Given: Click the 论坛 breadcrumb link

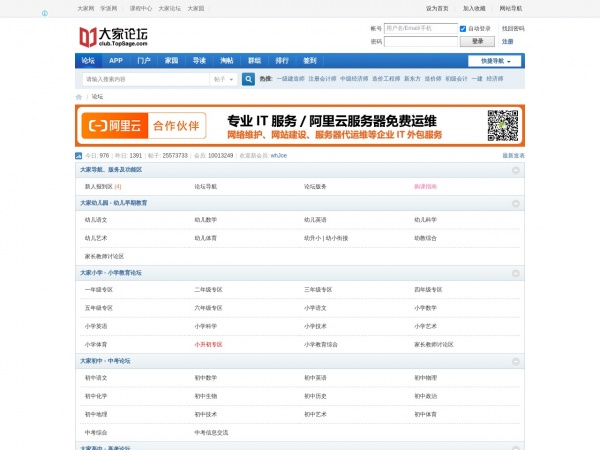Looking at the screenshot, I should (97, 97).
